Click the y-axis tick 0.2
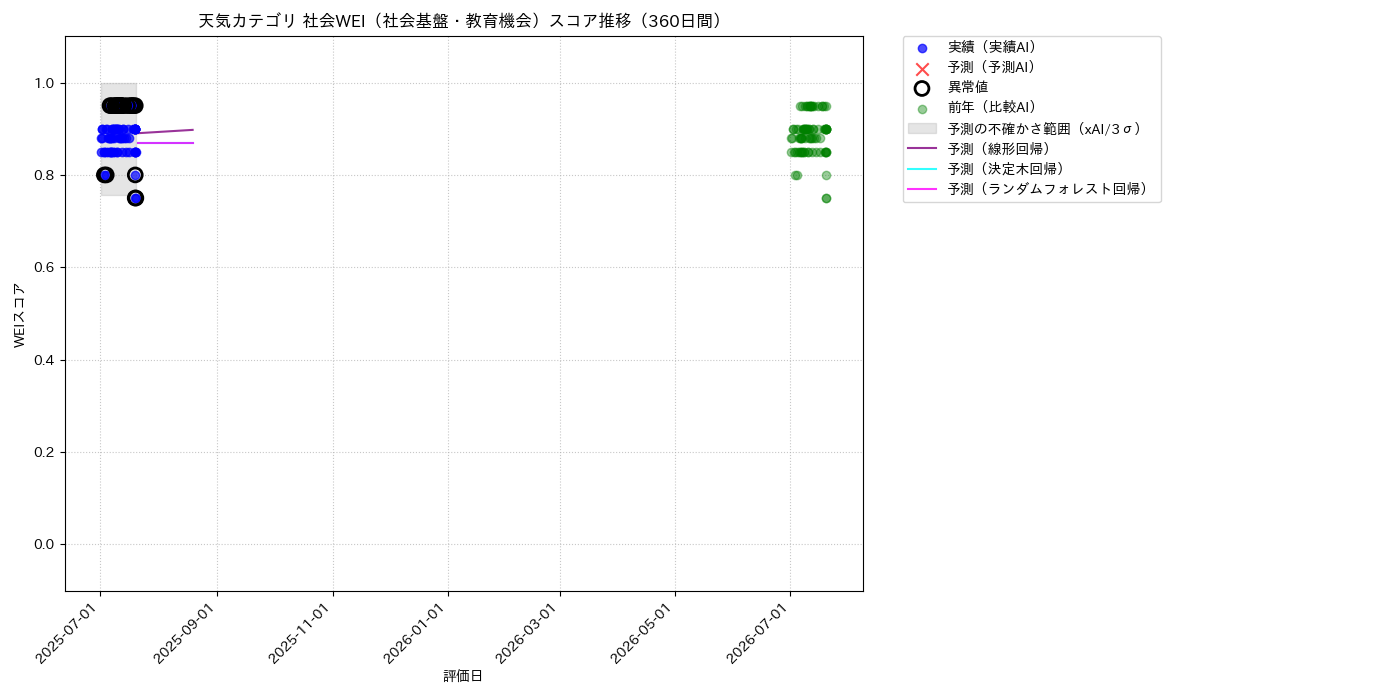This screenshot has width=1400, height=700. coord(46,452)
